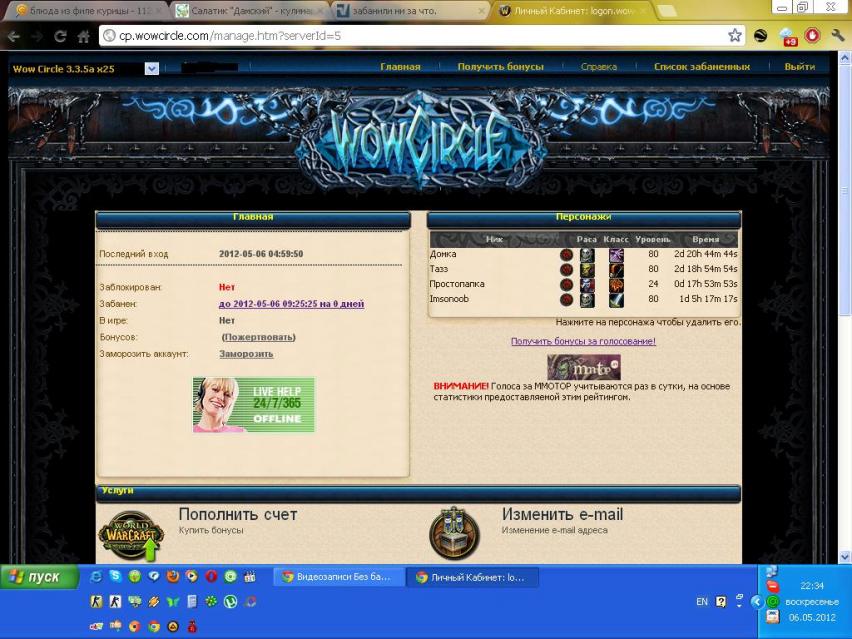Click the Live Help offline banner
Image resolution: width=852 pixels, height=639 pixels.
[x=254, y=405]
